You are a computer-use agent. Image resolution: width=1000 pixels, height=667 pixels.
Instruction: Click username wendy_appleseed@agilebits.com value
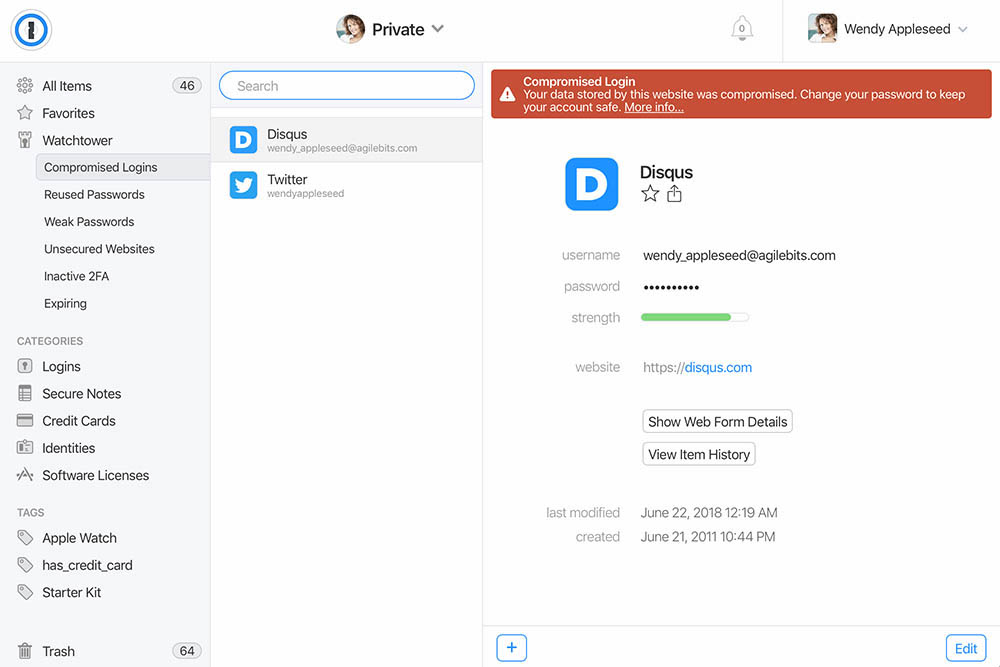tap(739, 255)
